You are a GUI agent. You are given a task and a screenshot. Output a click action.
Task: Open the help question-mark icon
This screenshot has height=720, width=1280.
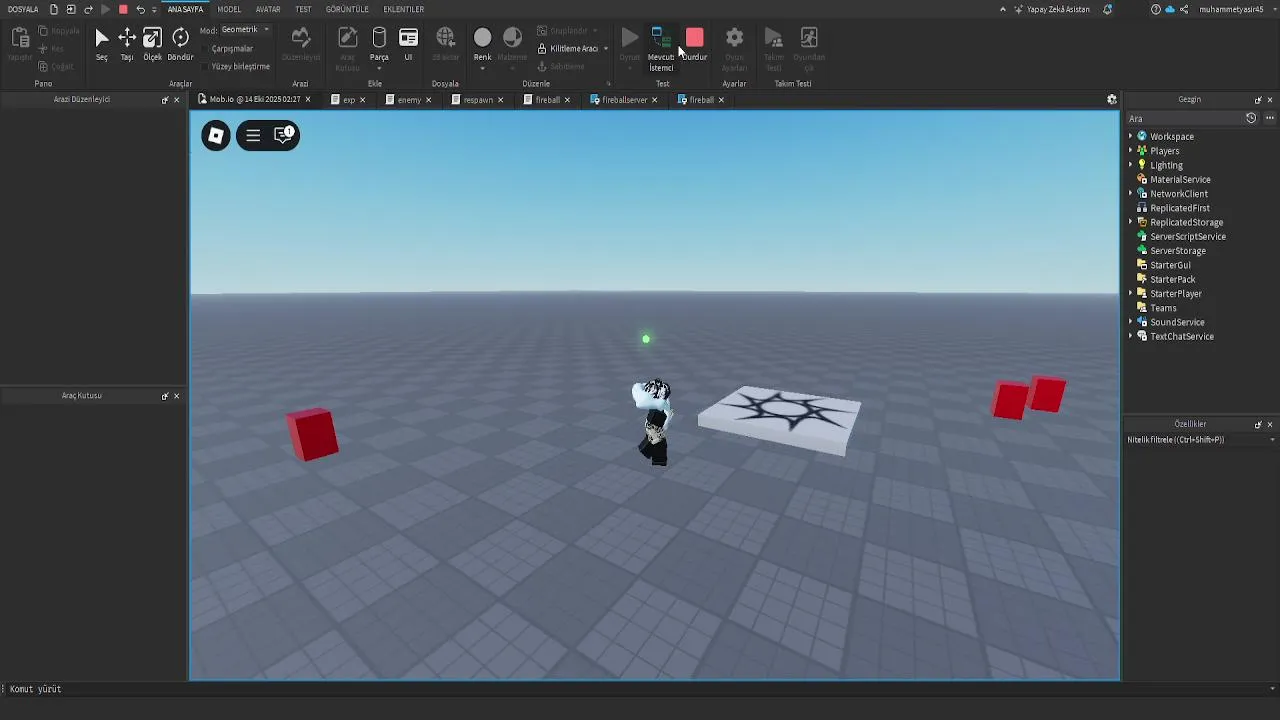tap(1156, 9)
